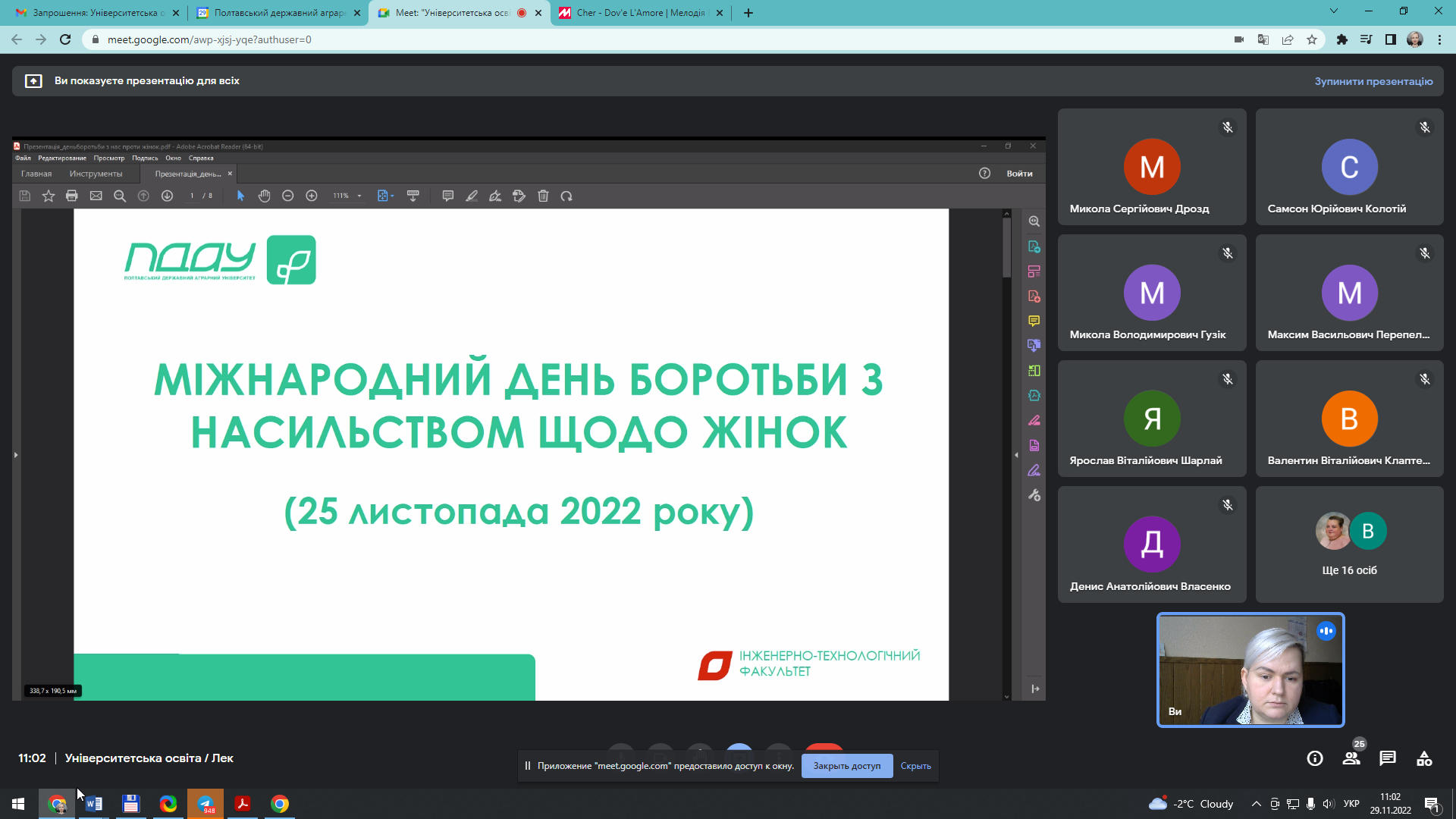
Task: Click the Acrobat vertical scrollbar thumb
Action: click(1007, 246)
